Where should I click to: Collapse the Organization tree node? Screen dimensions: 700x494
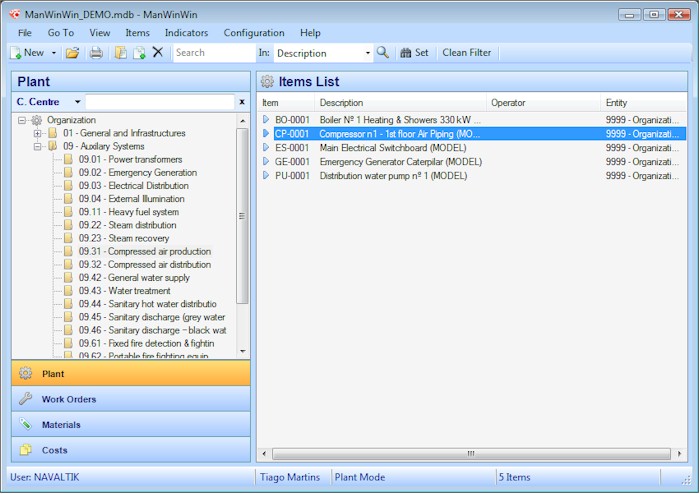coord(22,120)
